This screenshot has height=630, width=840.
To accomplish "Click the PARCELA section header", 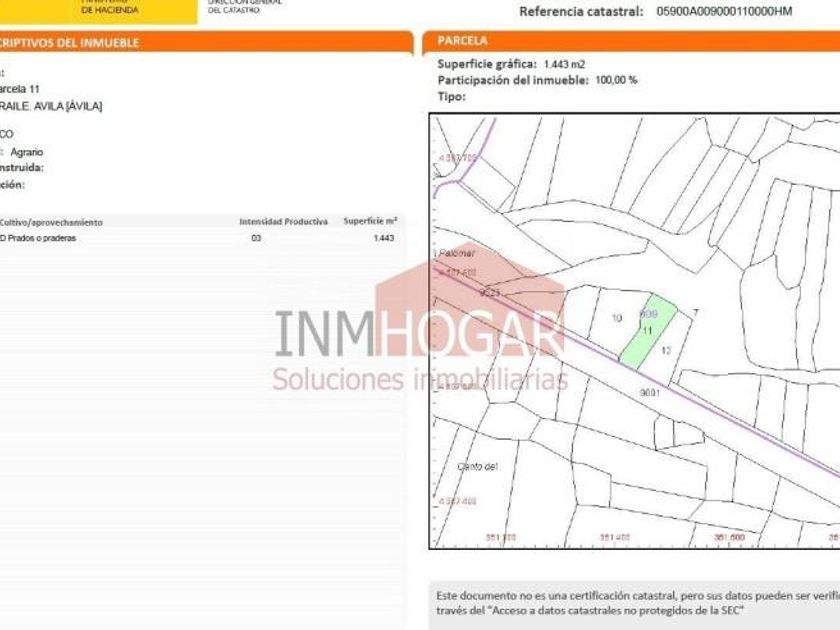I will 462,41.
